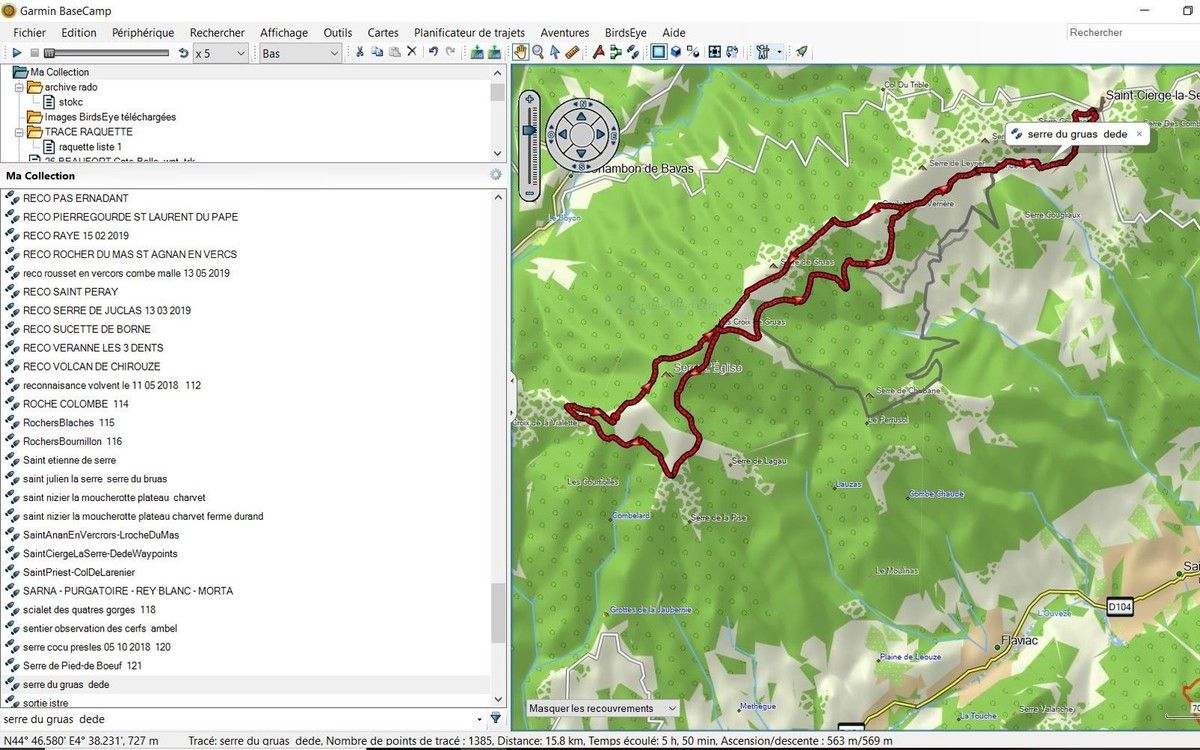Select the Hand pan tool

pos(521,52)
